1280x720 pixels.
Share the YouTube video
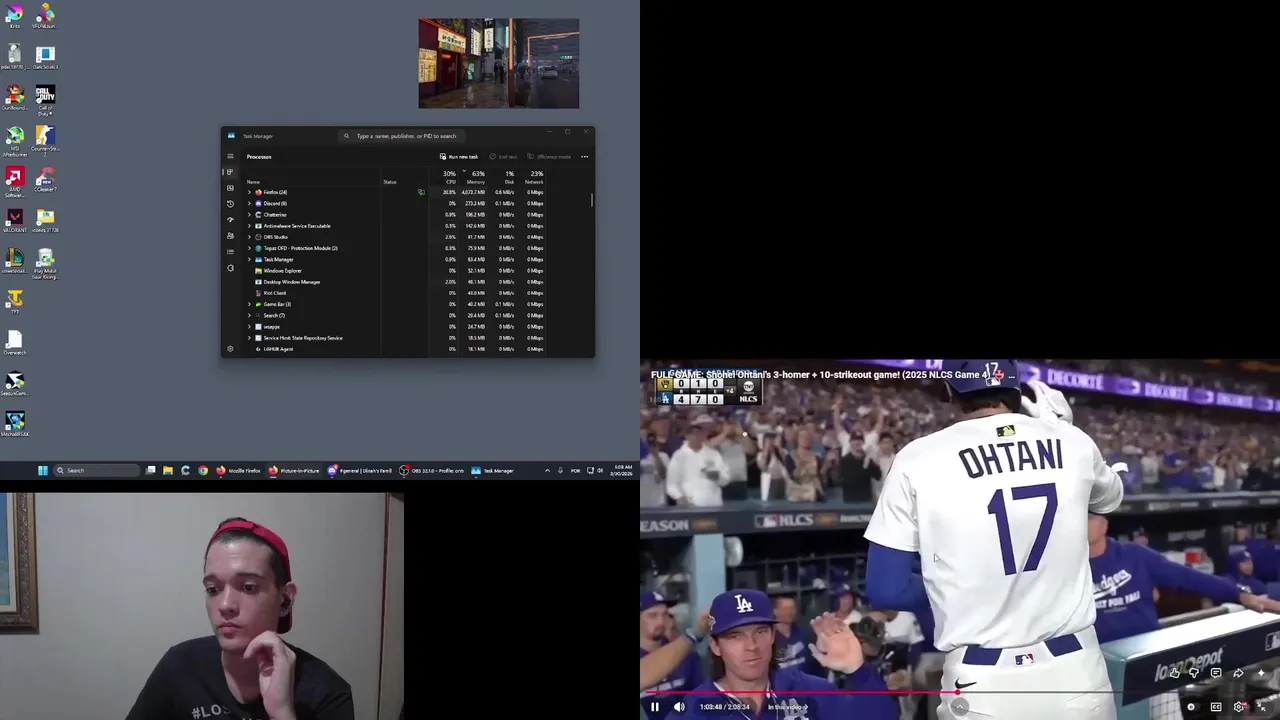[1238, 673]
